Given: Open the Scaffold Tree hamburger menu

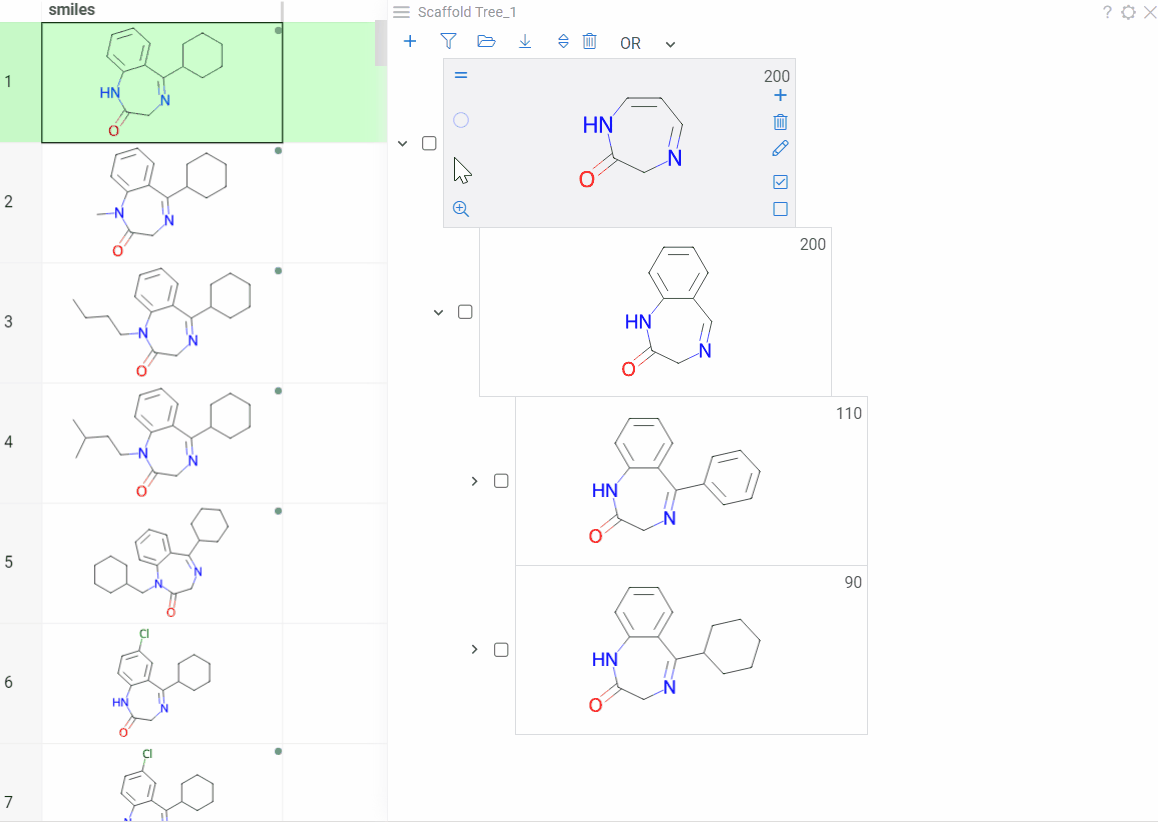Looking at the screenshot, I should (x=401, y=12).
